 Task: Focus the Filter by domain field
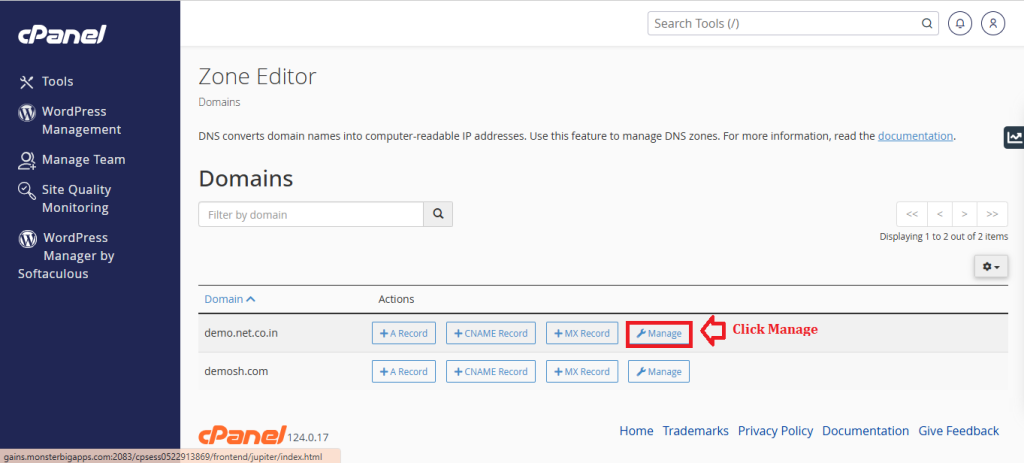click(311, 214)
